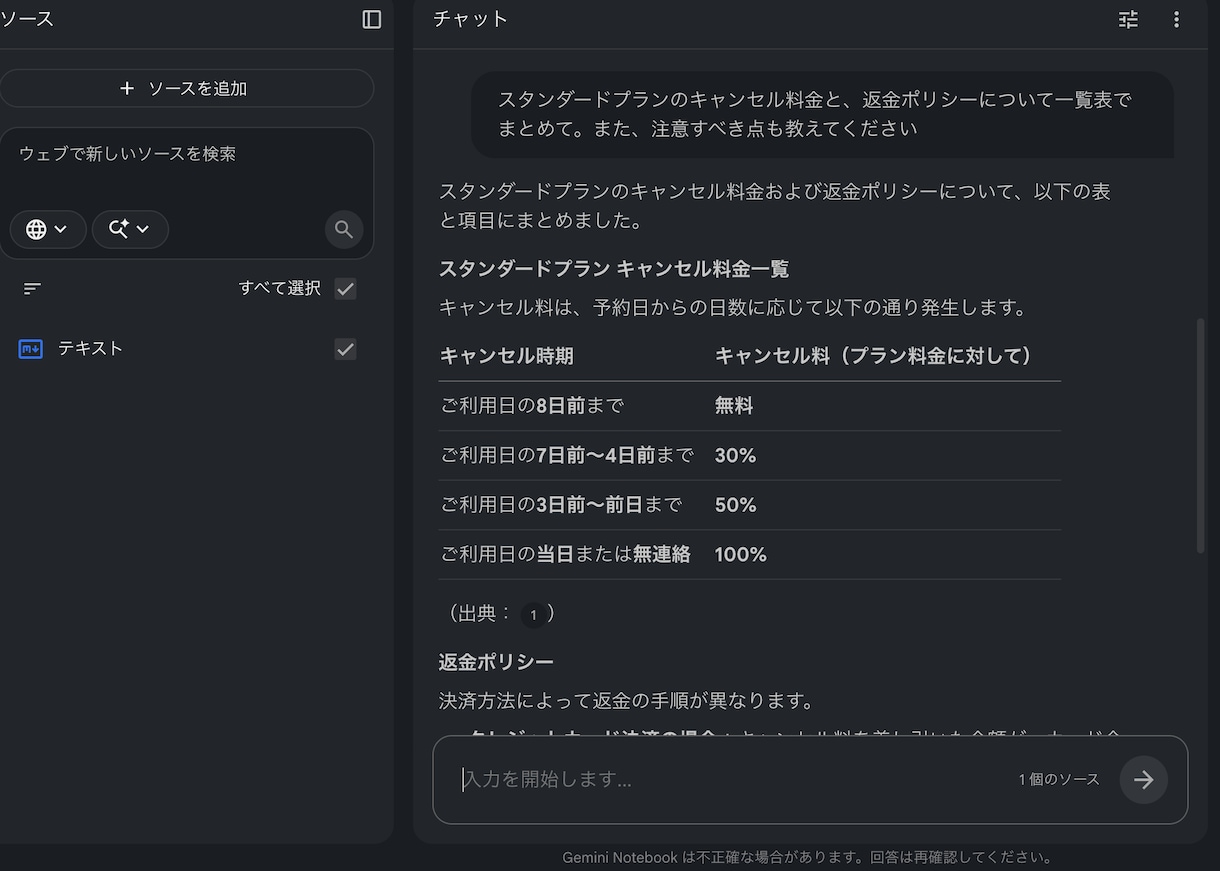
Task: Click the ソースを追加 button
Action: (x=186, y=88)
